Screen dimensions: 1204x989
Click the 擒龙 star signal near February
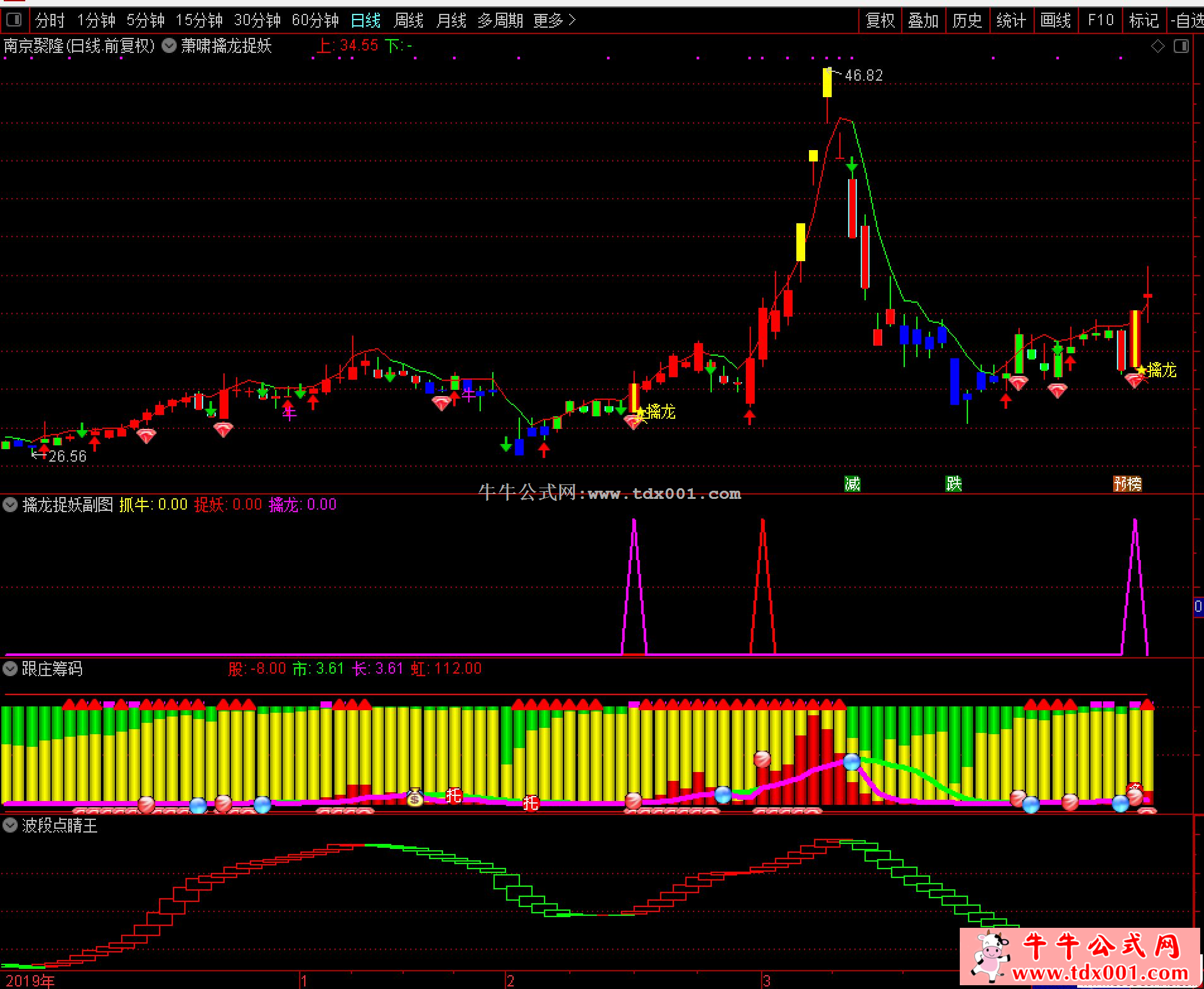point(656,412)
